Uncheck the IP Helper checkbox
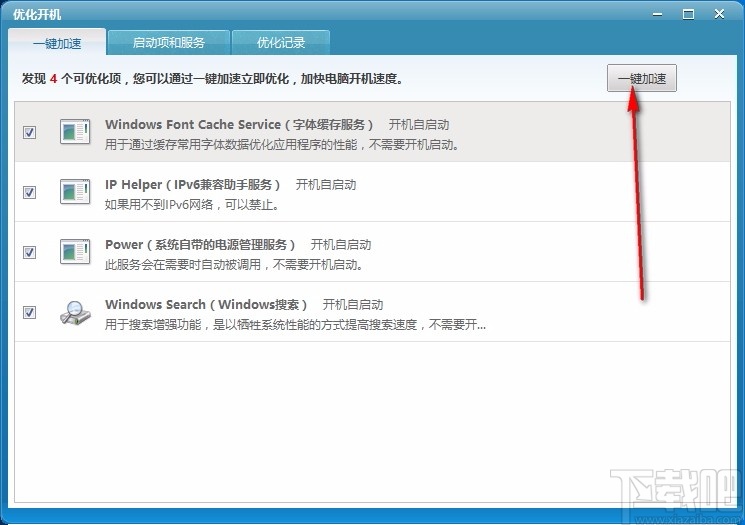The height and width of the screenshot is (525, 745). (x=29, y=192)
